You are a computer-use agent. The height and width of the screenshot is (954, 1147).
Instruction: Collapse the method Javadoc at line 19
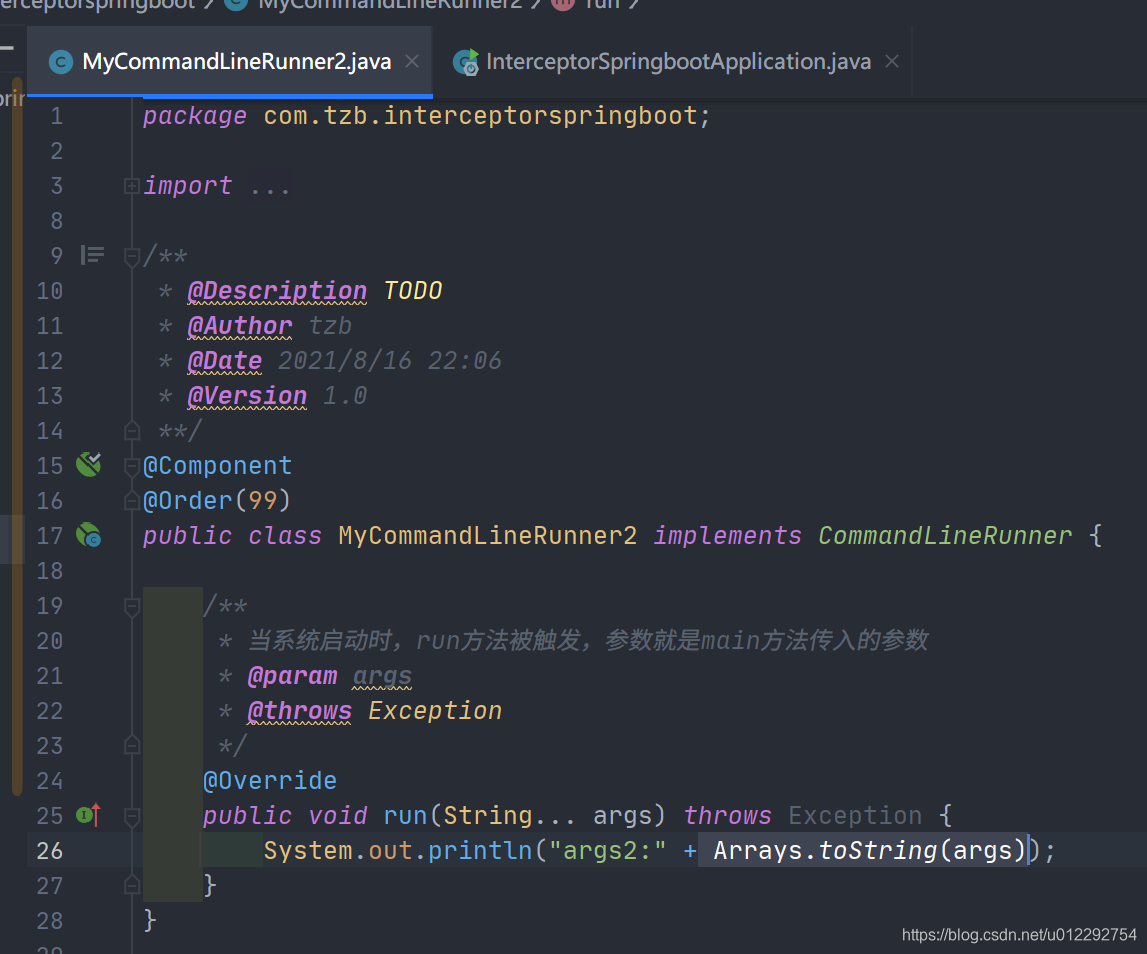(132, 606)
